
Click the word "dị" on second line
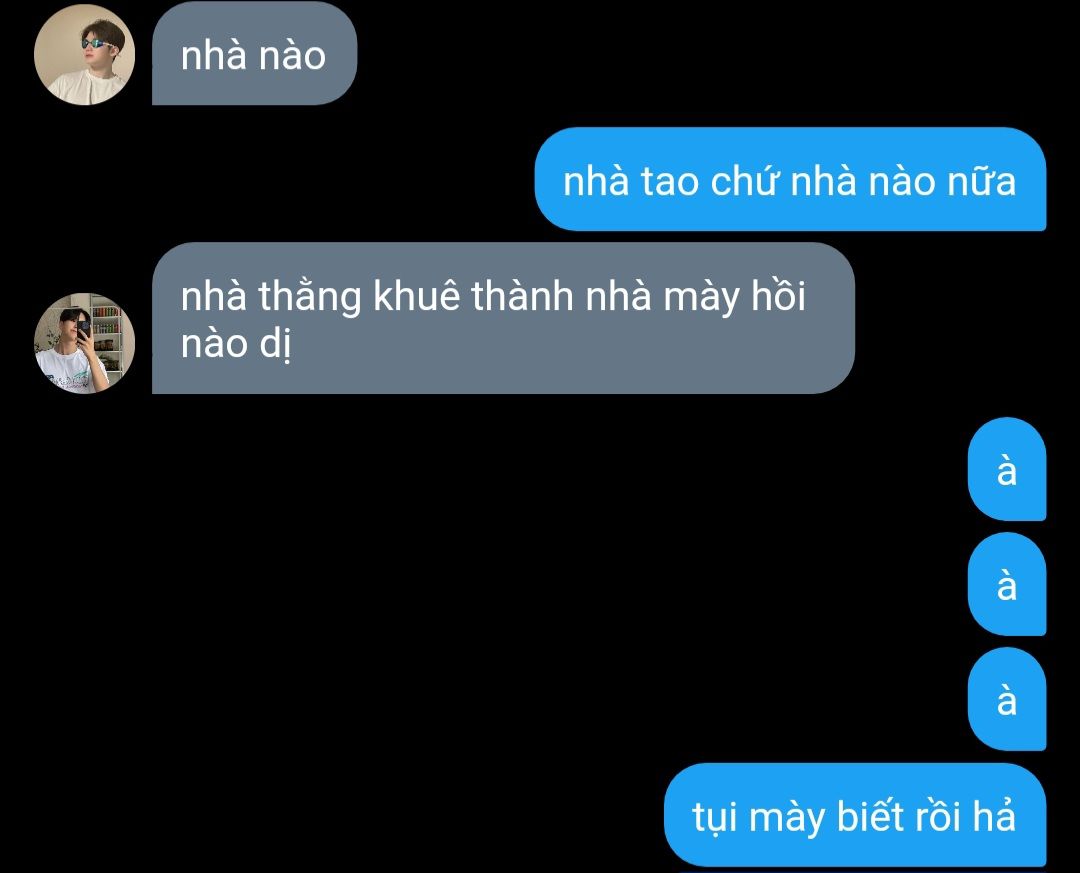[x=275, y=344]
